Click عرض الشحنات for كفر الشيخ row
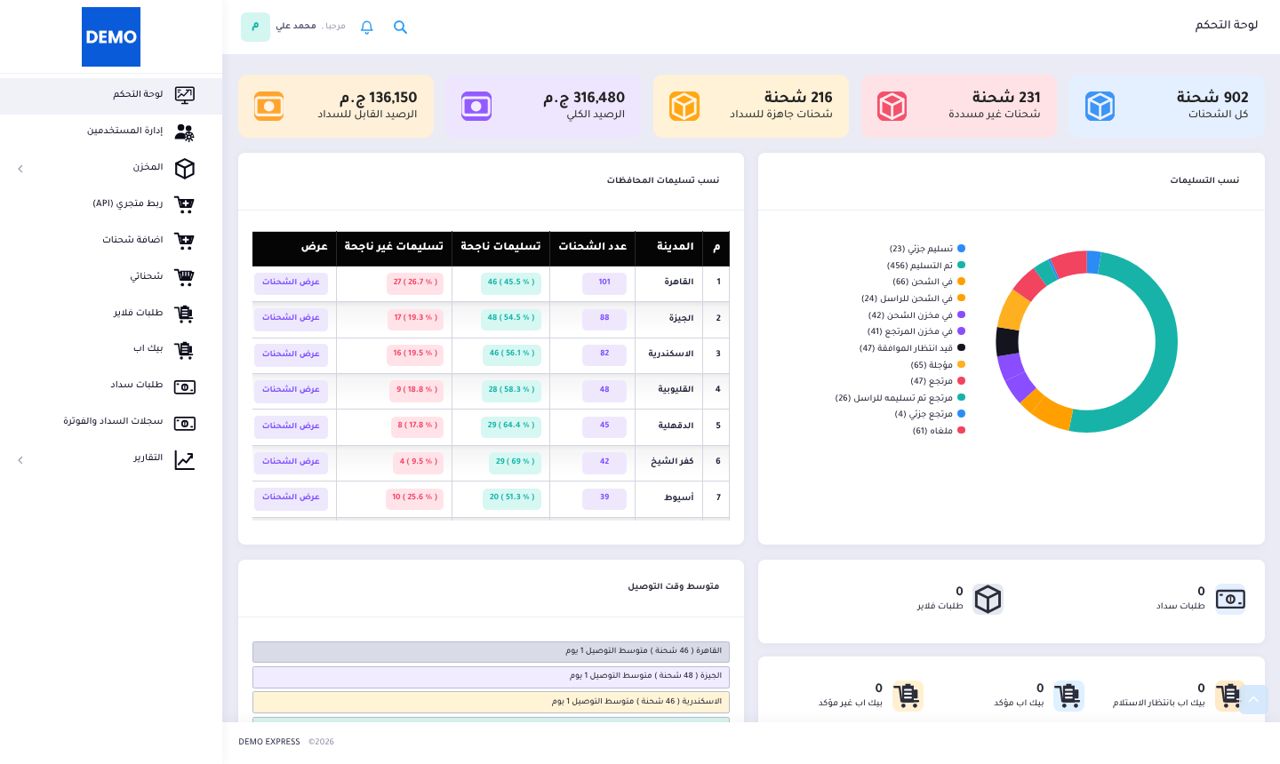The width and height of the screenshot is (1280, 764). pos(291,462)
